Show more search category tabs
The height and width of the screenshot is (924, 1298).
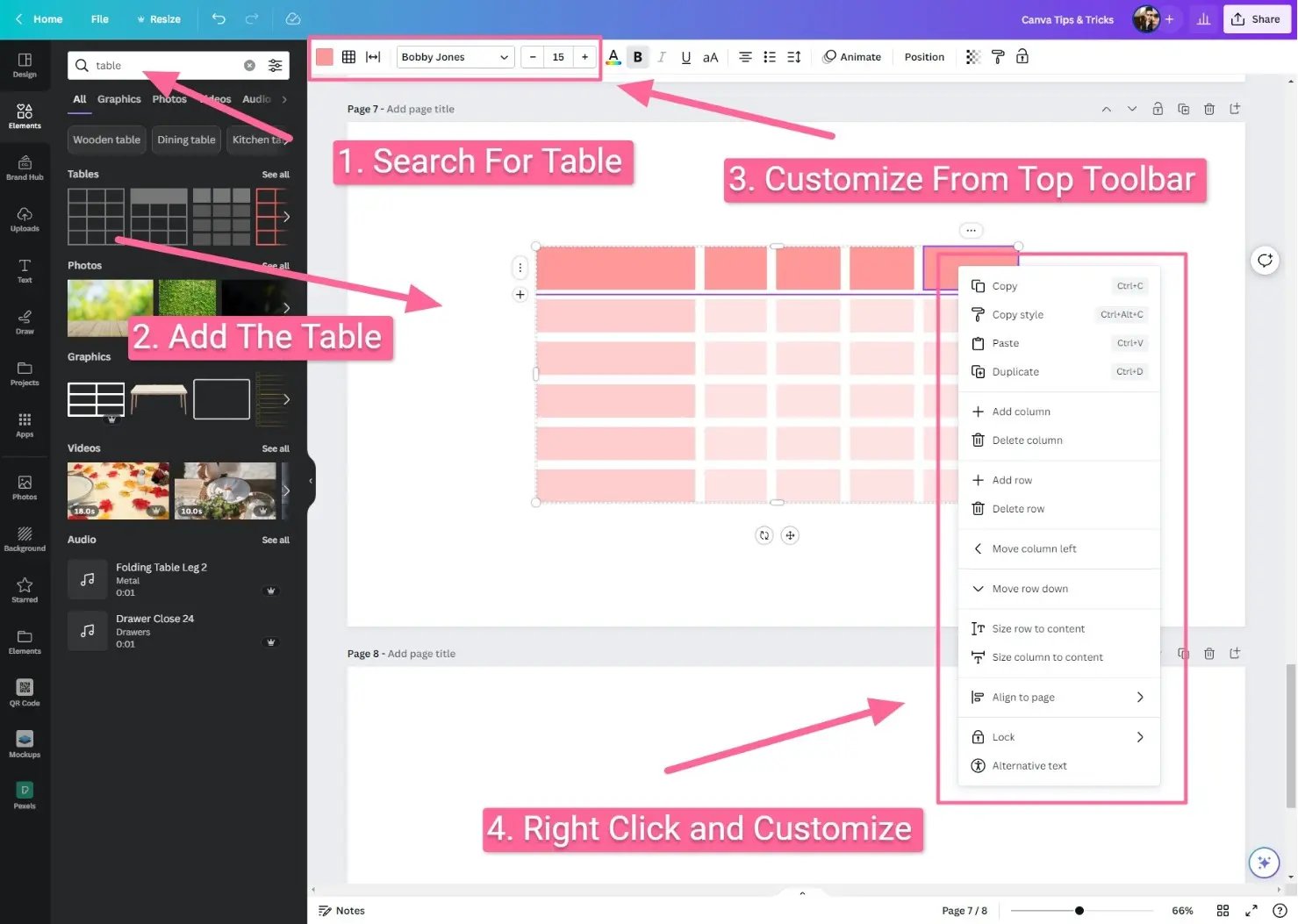coord(284,99)
